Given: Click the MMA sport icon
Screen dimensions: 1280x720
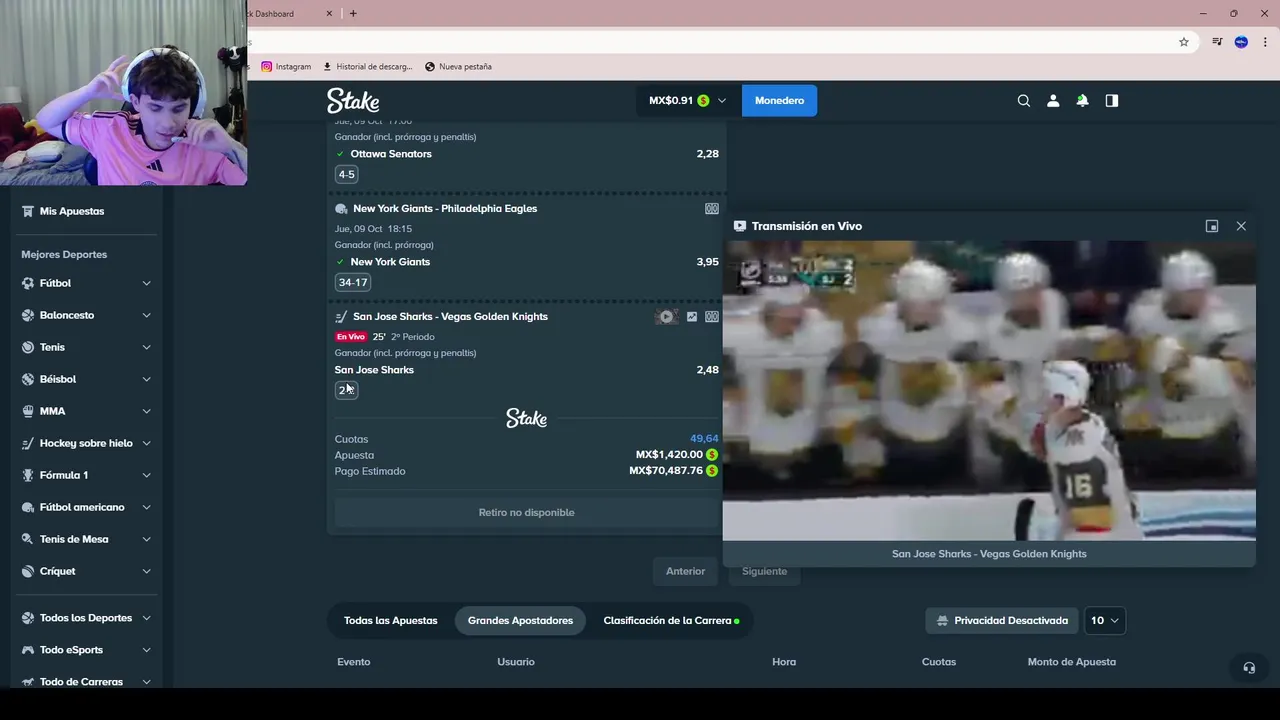Looking at the screenshot, I should (x=28, y=411).
